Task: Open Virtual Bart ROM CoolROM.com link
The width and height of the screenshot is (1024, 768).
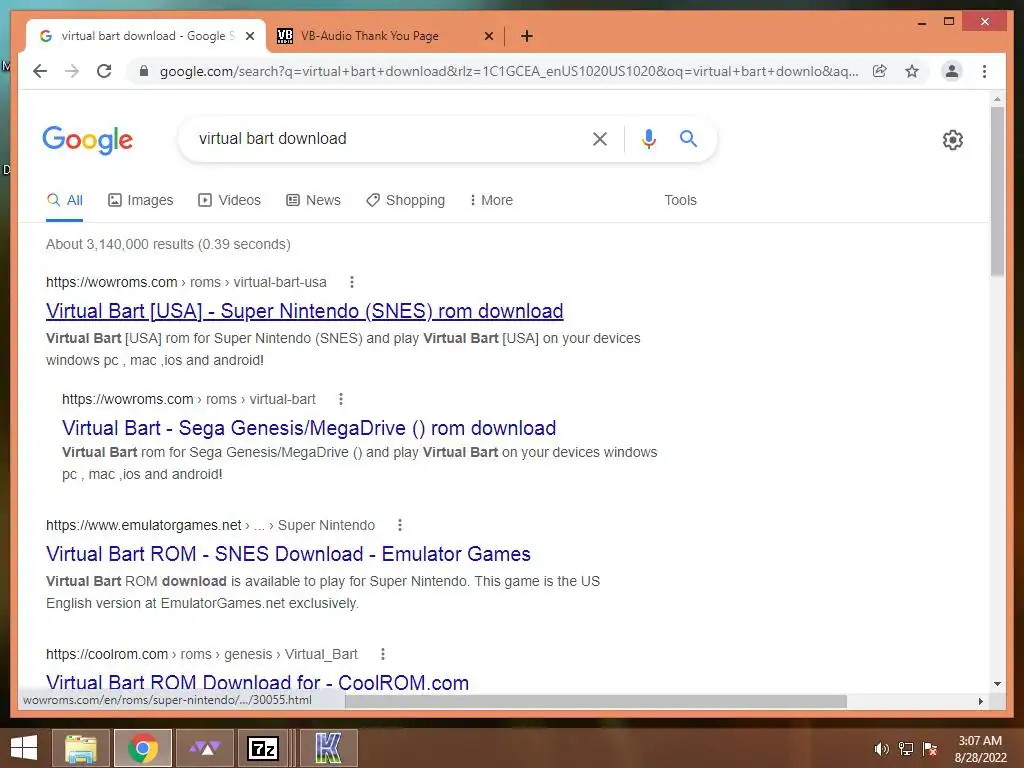Action: pos(257,682)
